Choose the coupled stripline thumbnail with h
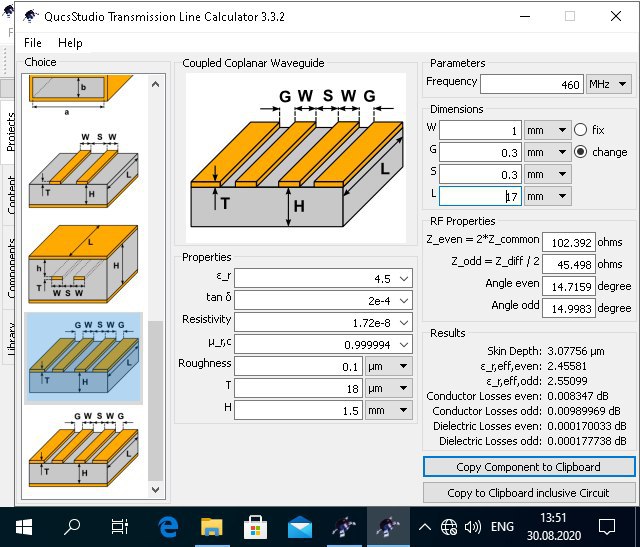Image resolution: width=640 pixels, height=547 pixels. tap(83, 264)
